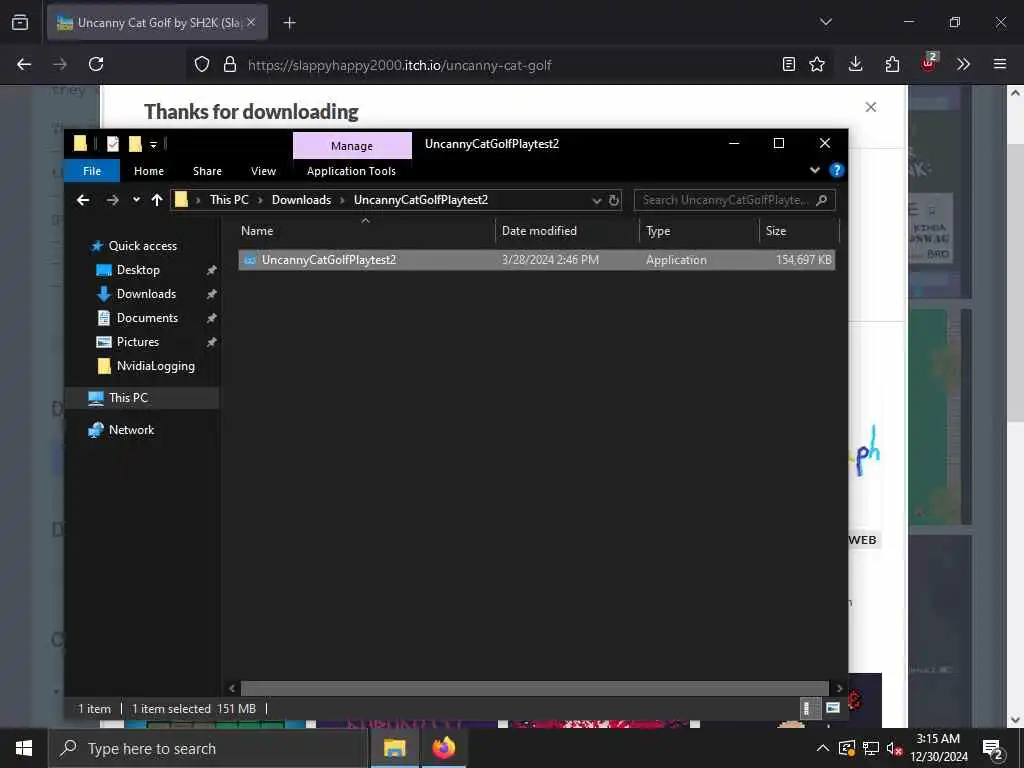Open Windows notification center
This screenshot has width=1024, height=768.
[x=993, y=750]
